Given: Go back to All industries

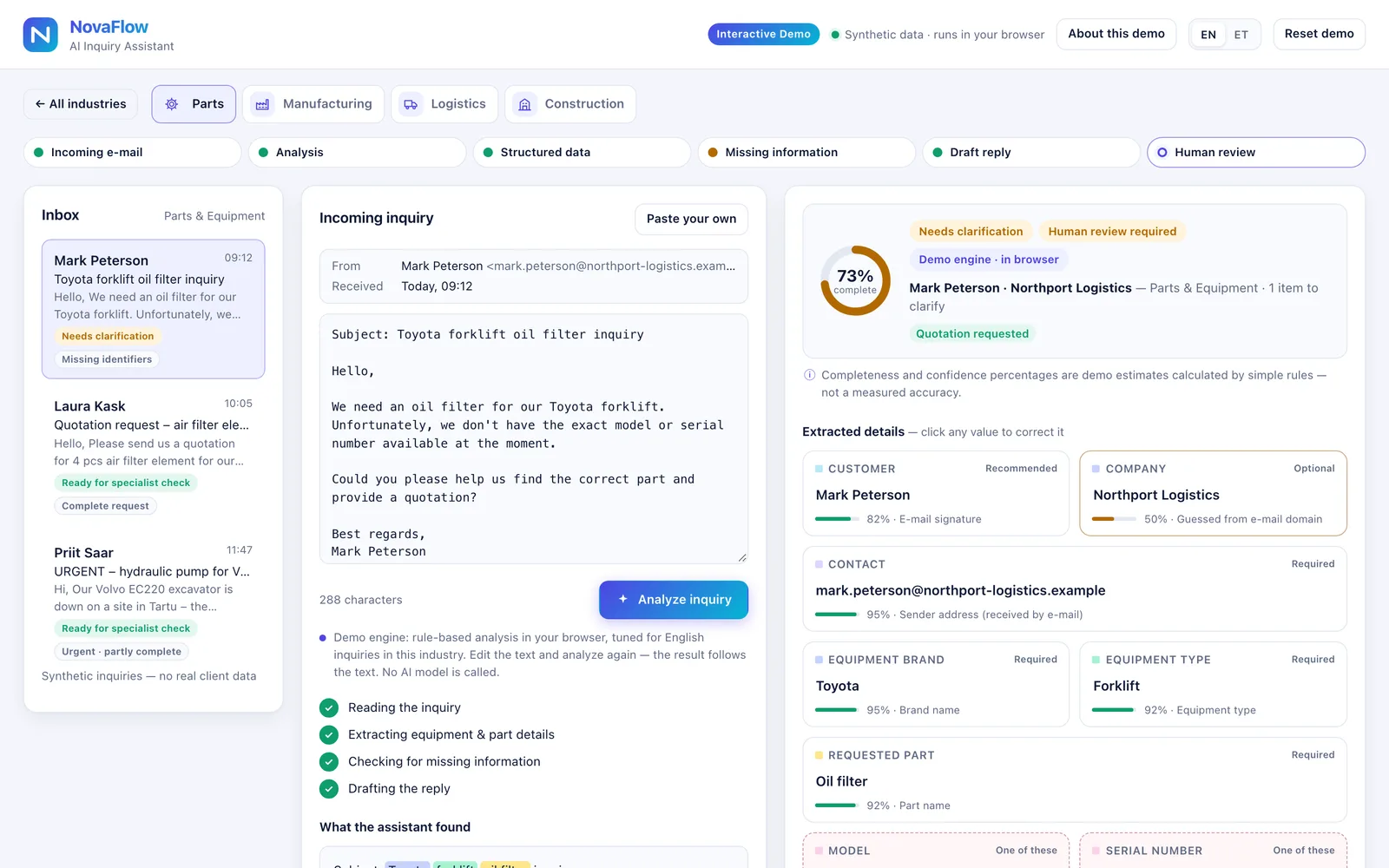Looking at the screenshot, I should pos(81,104).
